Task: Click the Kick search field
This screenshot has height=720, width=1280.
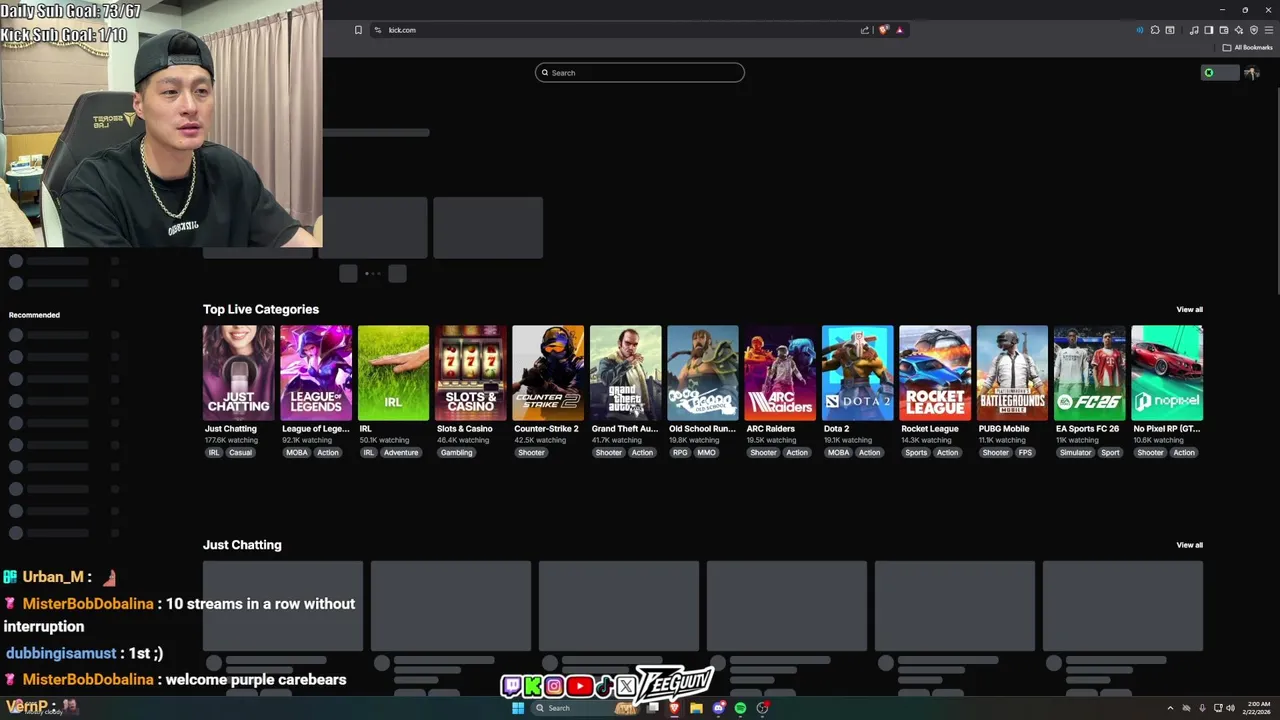Action: click(640, 72)
